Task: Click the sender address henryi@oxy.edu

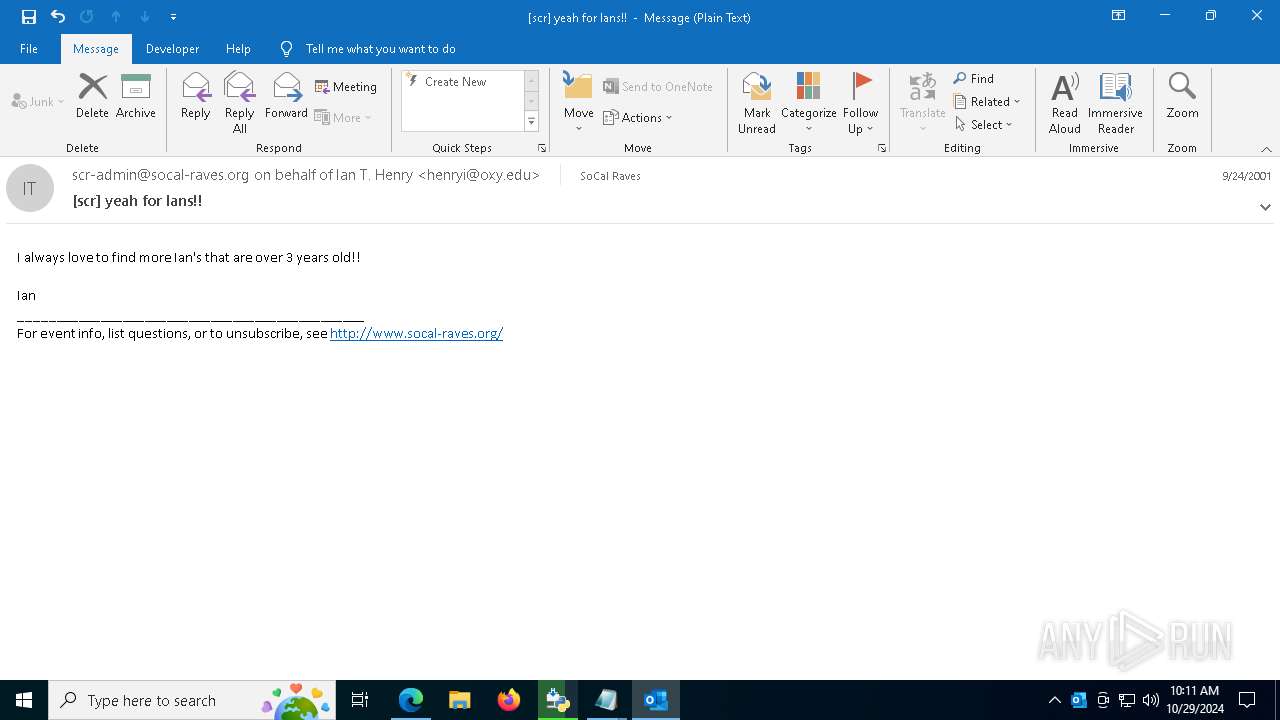Action: 478,175
